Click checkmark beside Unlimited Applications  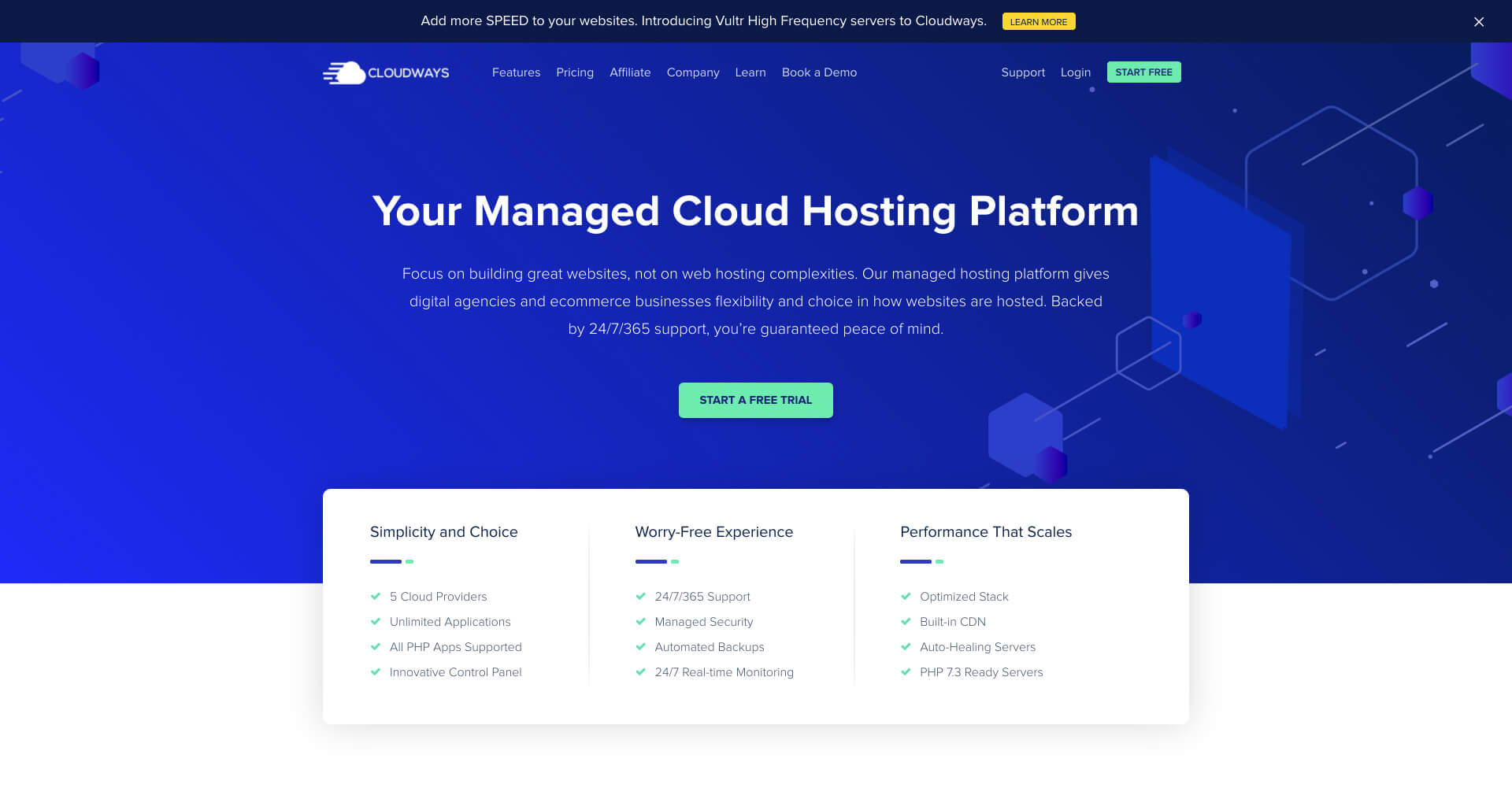pyautogui.click(x=376, y=621)
